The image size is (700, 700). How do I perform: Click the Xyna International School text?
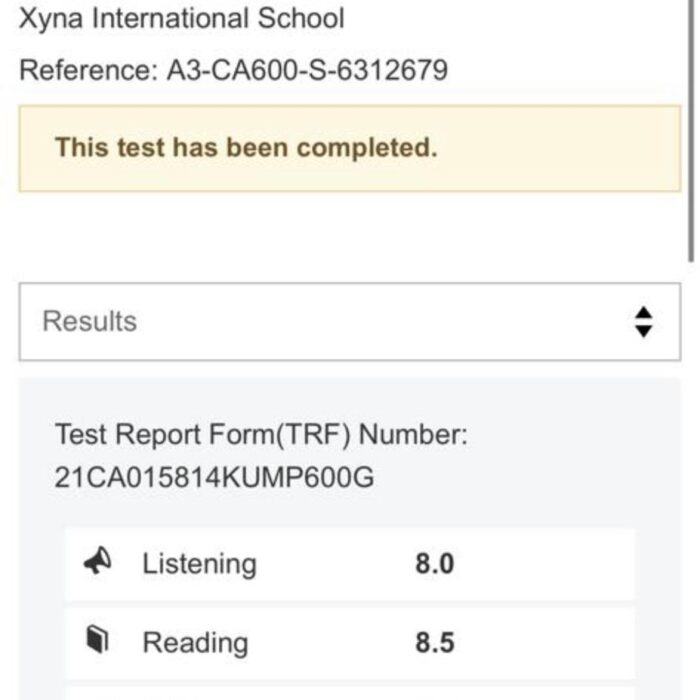(182, 19)
